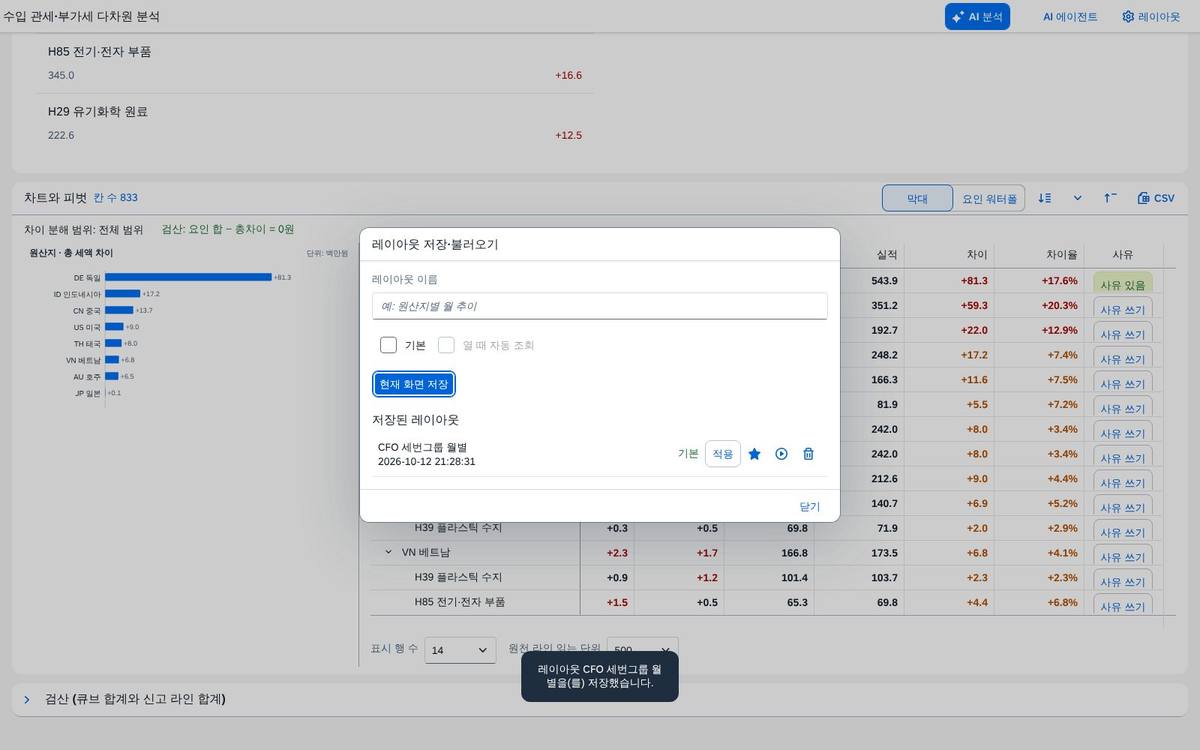
Task: Switch to 요인 워터폴 tab
Action: point(989,198)
